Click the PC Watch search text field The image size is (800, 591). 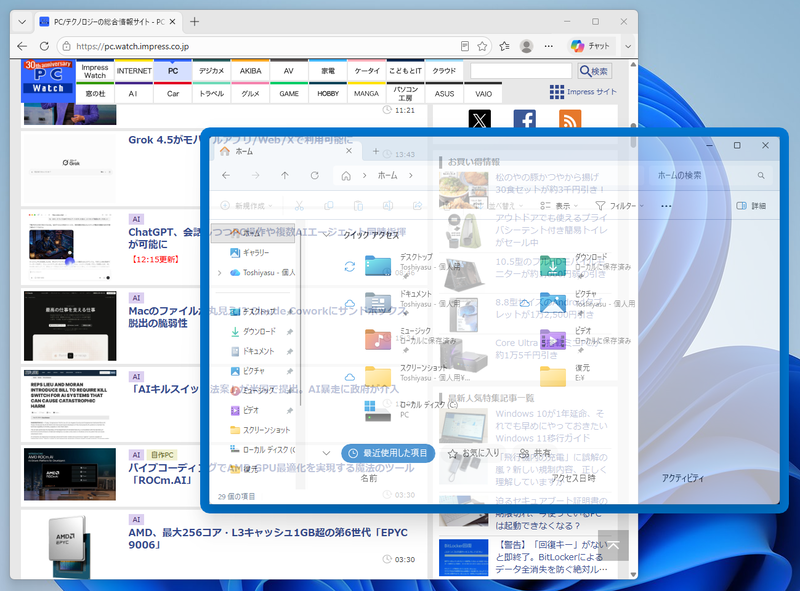click(521, 71)
